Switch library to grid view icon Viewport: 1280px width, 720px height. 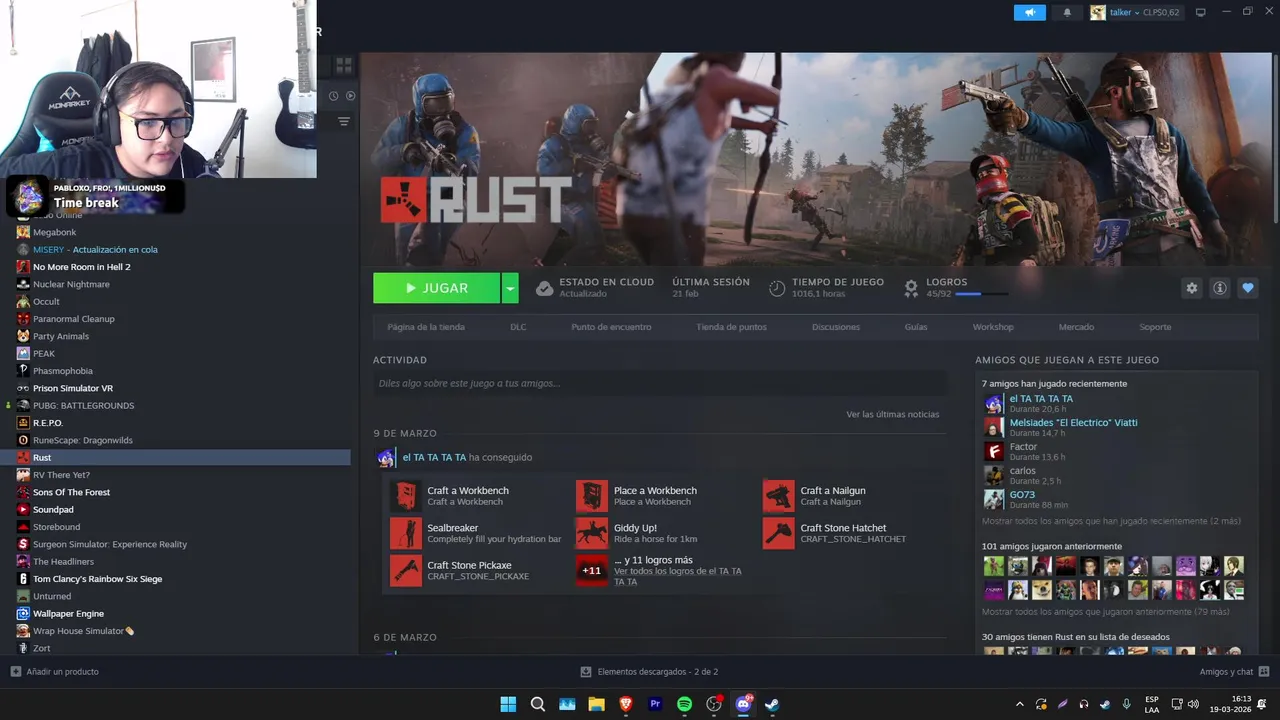point(344,65)
